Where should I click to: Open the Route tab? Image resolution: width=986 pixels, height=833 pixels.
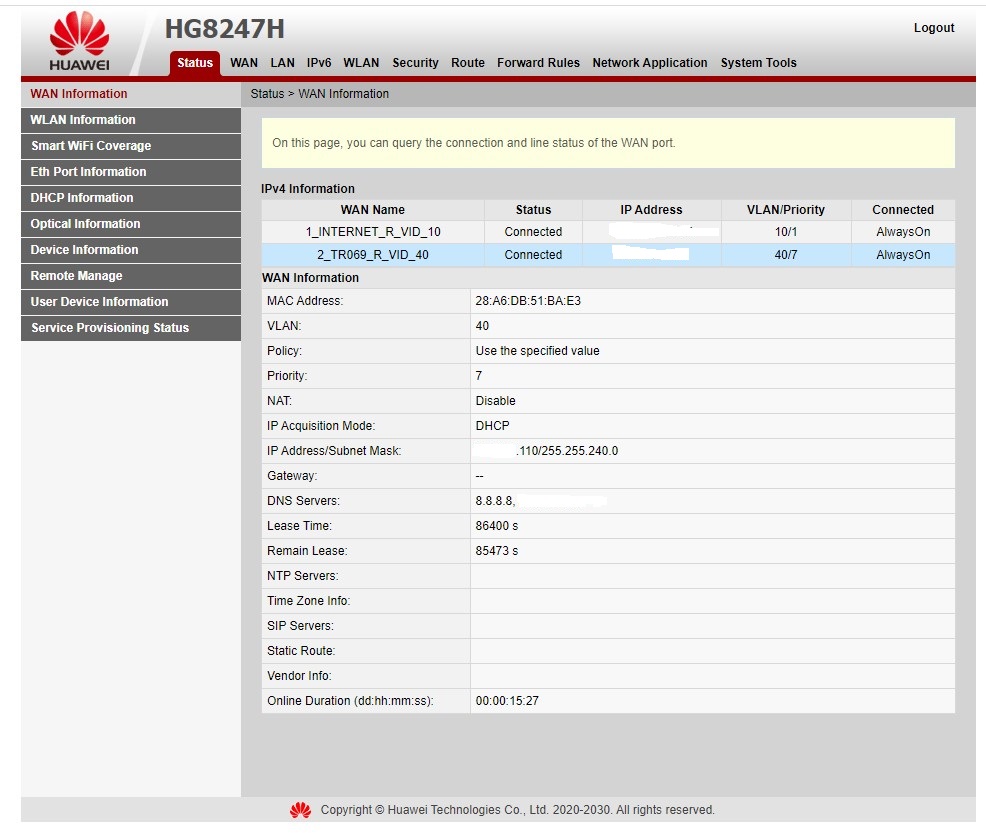pos(468,63)
